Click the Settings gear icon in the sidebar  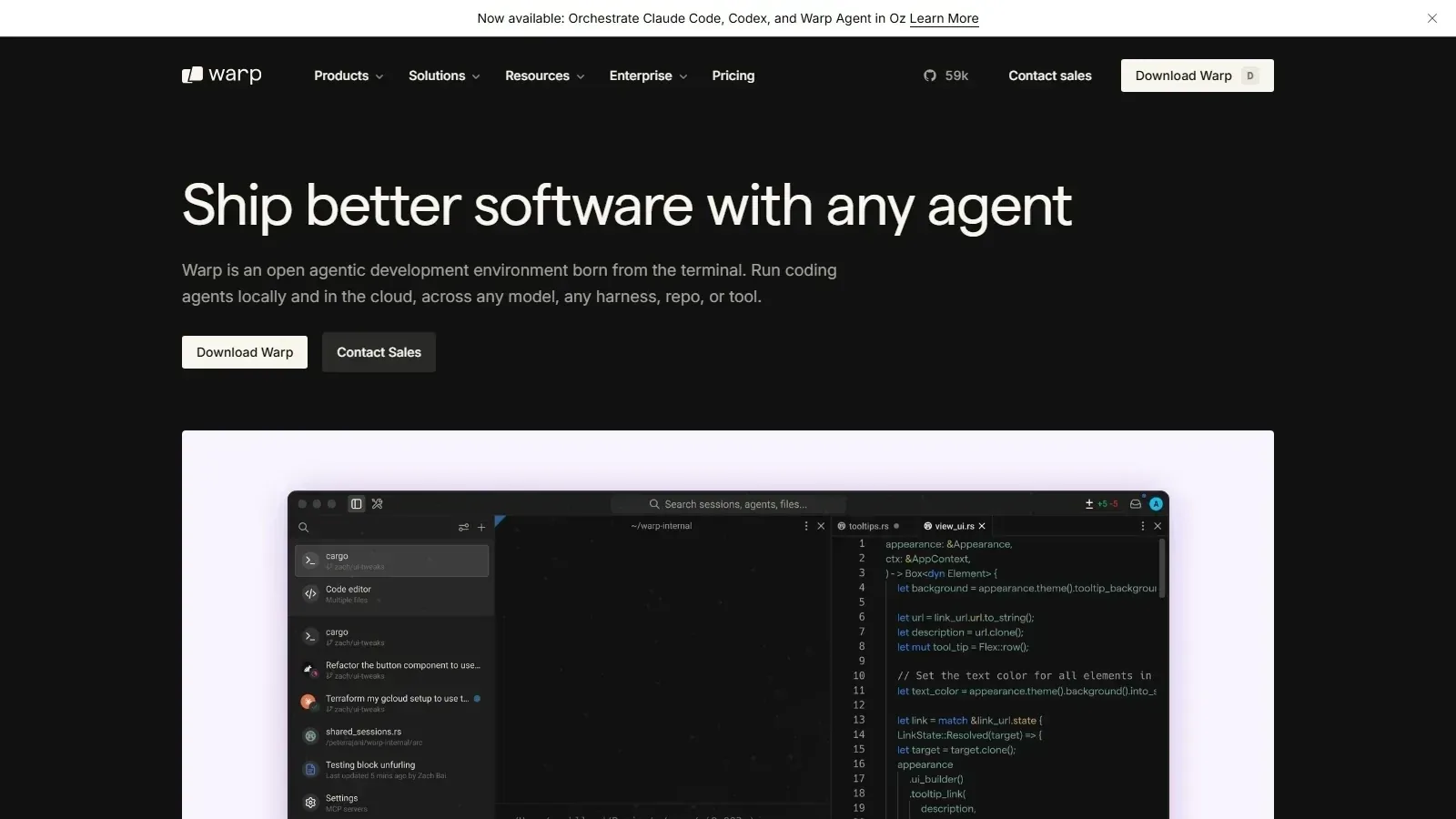pyautogui.click(x=310, y=803)
